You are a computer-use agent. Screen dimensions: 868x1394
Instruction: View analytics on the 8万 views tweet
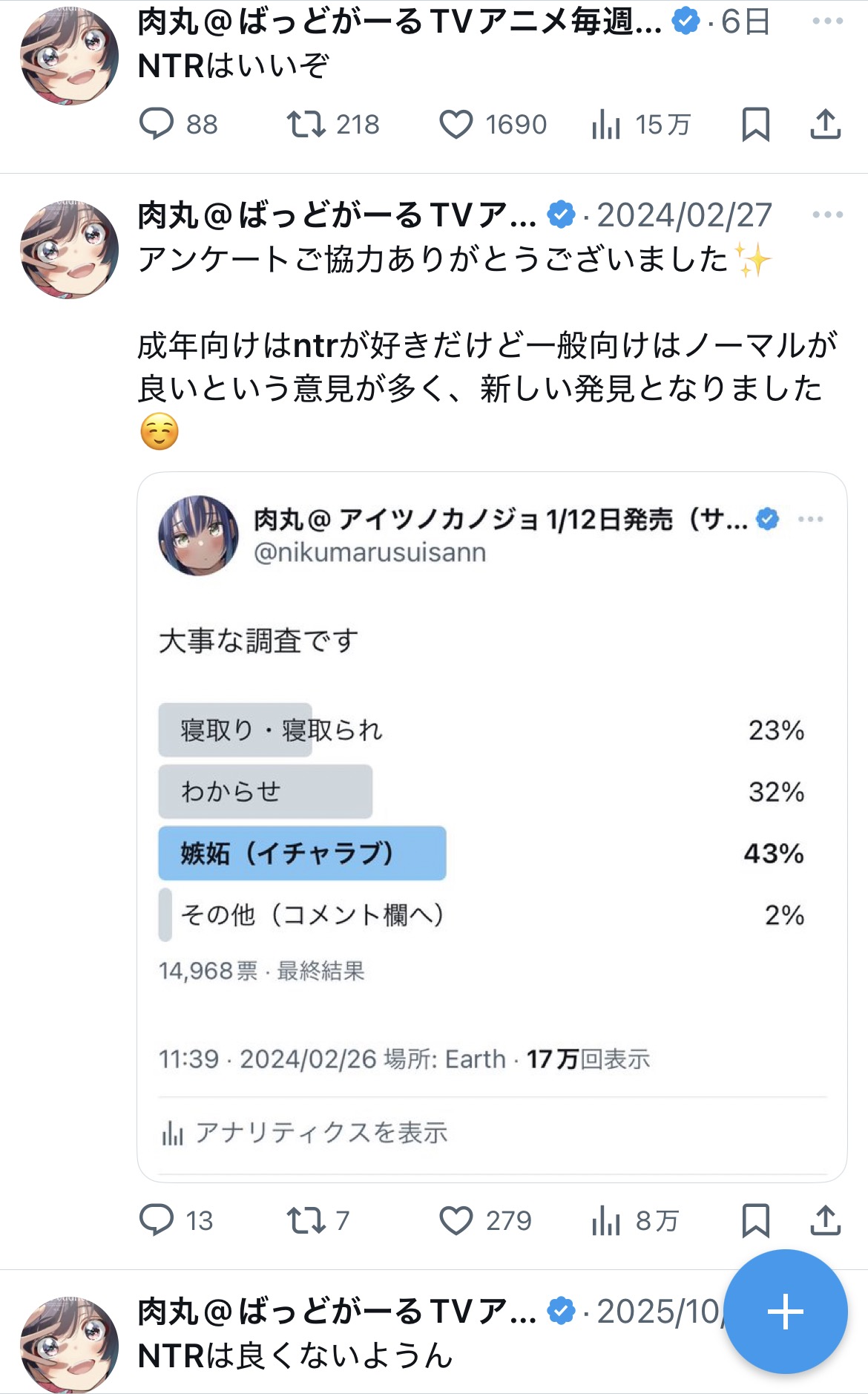click(x=606, y=1220)
